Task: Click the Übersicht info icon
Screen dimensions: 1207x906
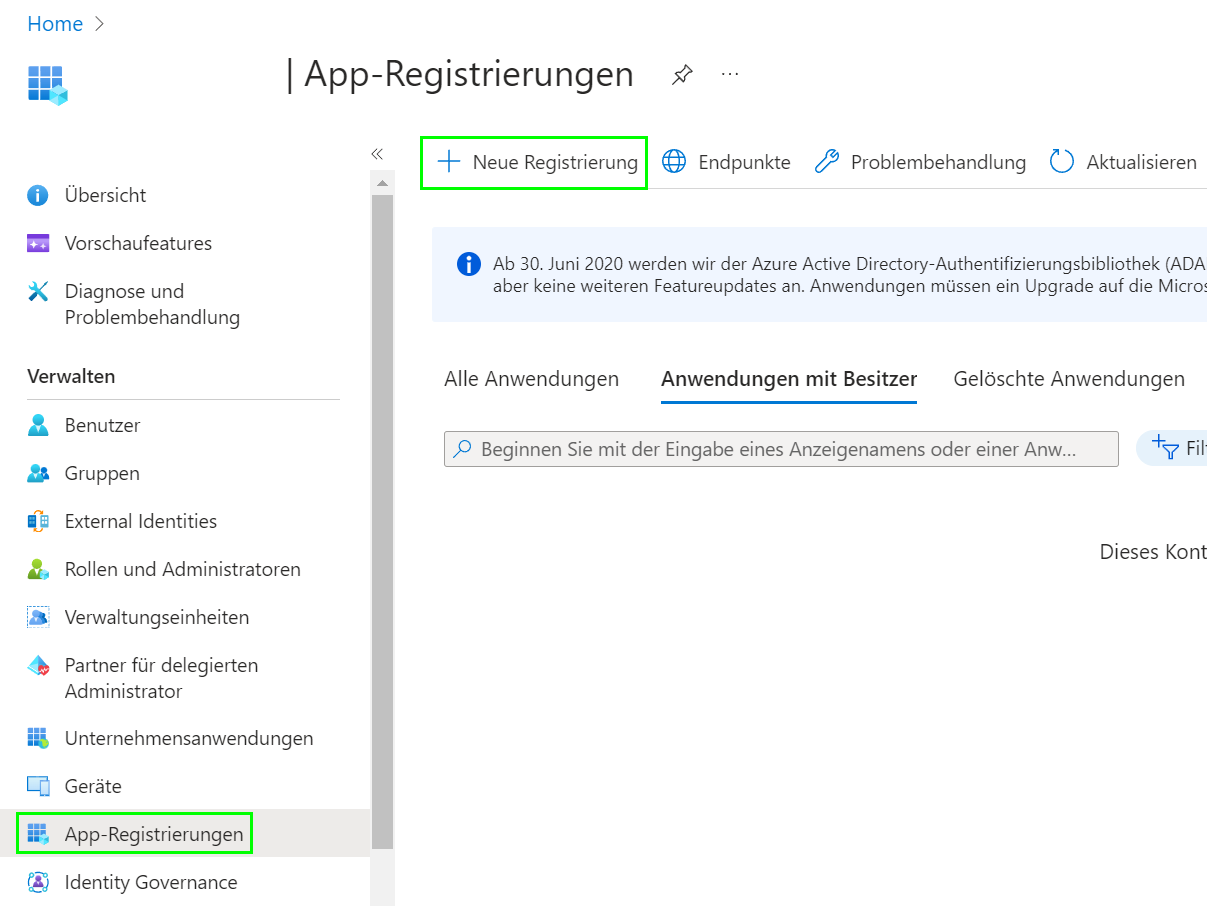Action: click(38, 195)
